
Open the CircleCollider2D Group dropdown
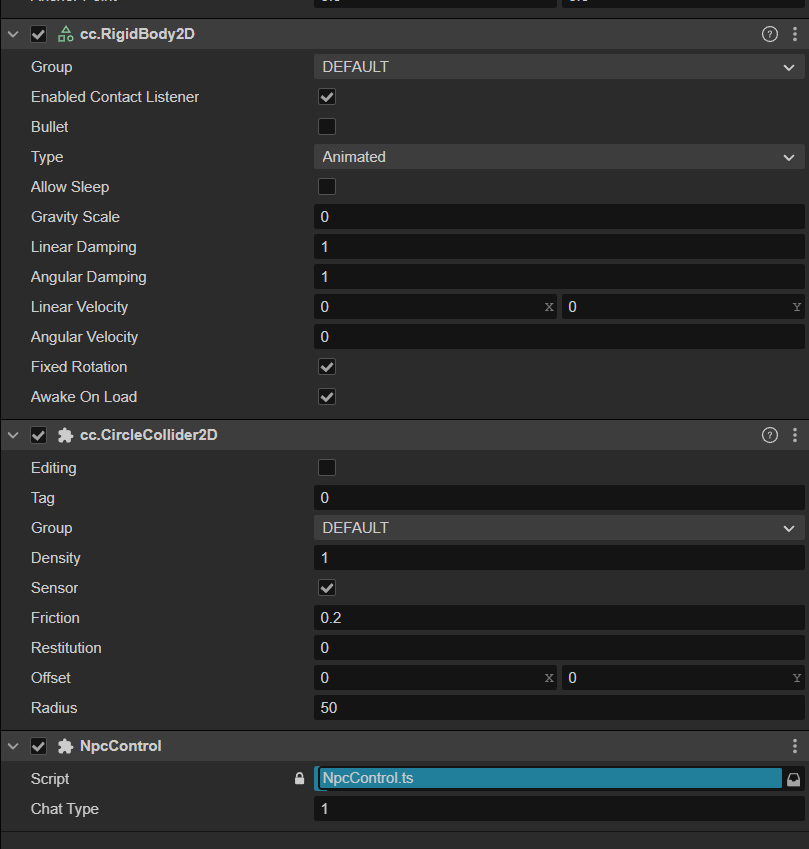559,528
